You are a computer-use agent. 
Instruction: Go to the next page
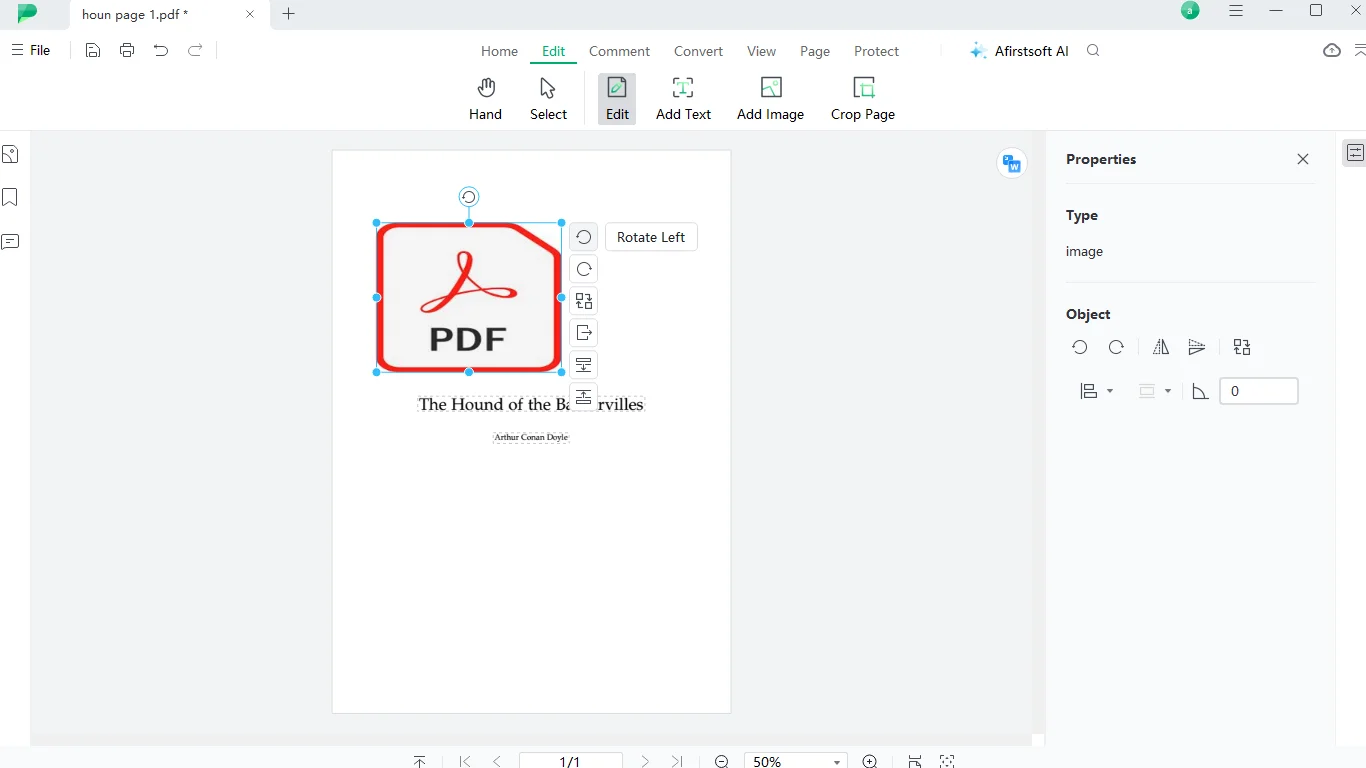tap(645, 761)
